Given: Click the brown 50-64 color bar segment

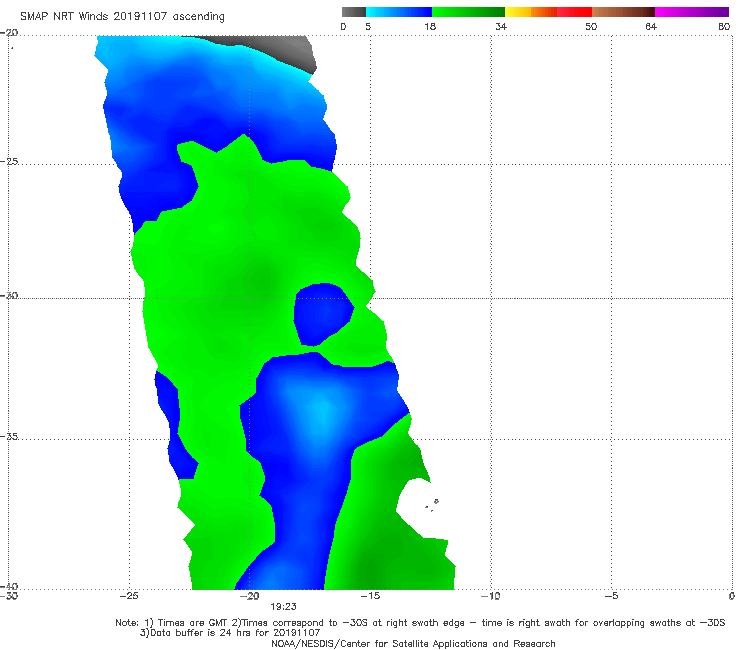Looking at the screenshot, I should point(623,12).
